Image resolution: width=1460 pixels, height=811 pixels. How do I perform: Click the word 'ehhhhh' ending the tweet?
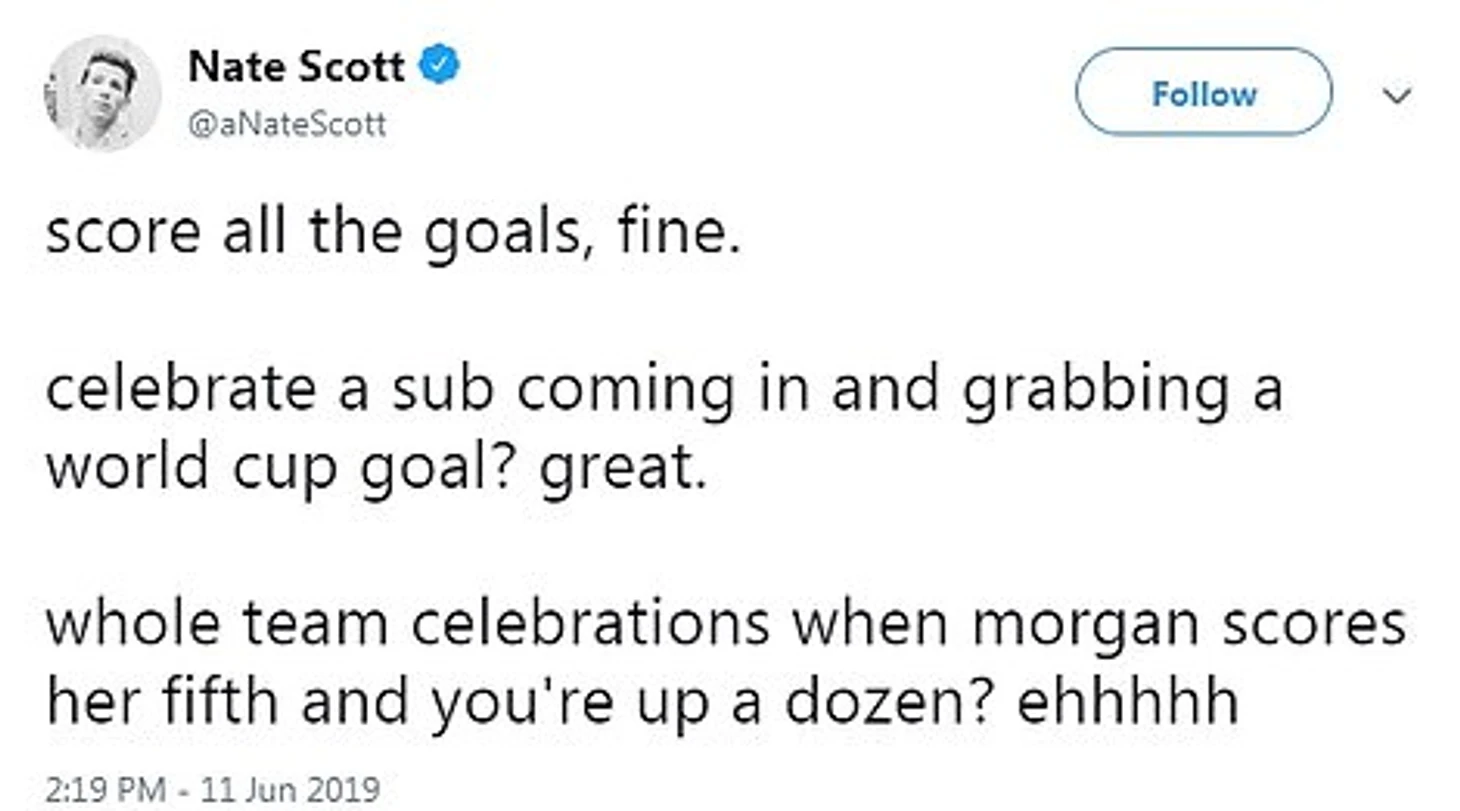(1127, 703)
